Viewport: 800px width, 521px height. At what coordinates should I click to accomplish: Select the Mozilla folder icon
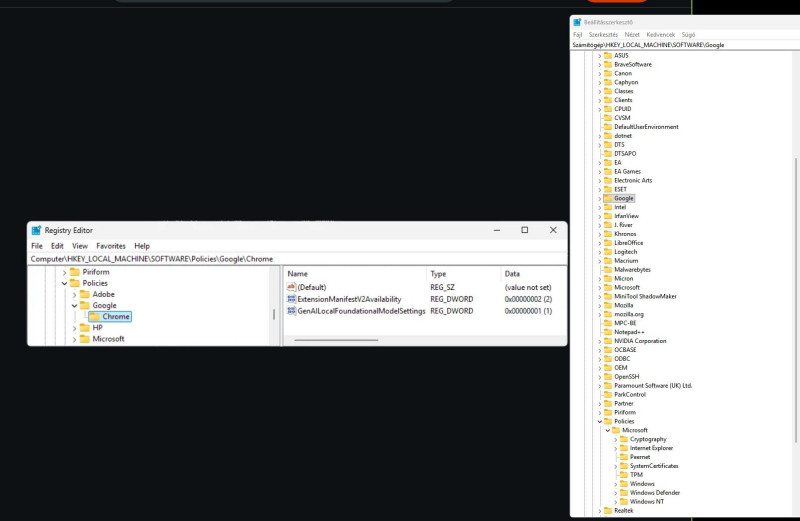coord(608,305)
